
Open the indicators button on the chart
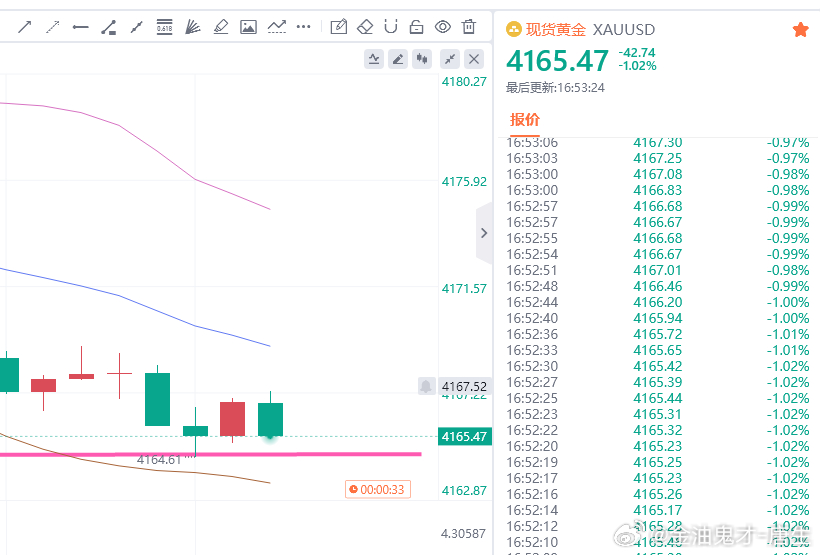tap(374, 59)
